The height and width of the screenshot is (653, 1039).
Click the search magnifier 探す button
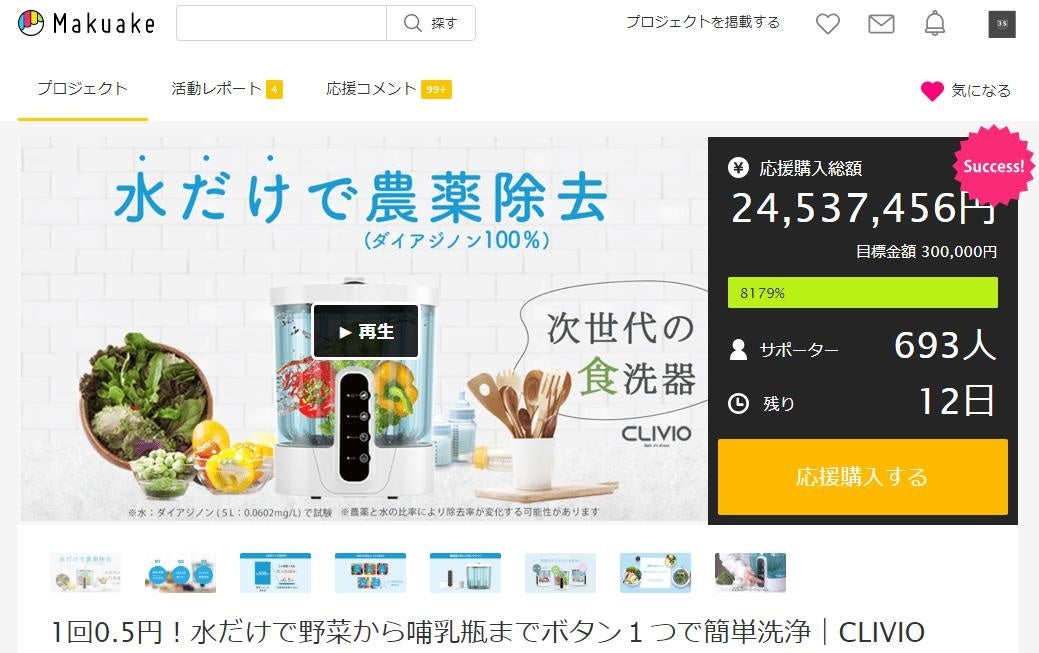click(x=431, y=23)
